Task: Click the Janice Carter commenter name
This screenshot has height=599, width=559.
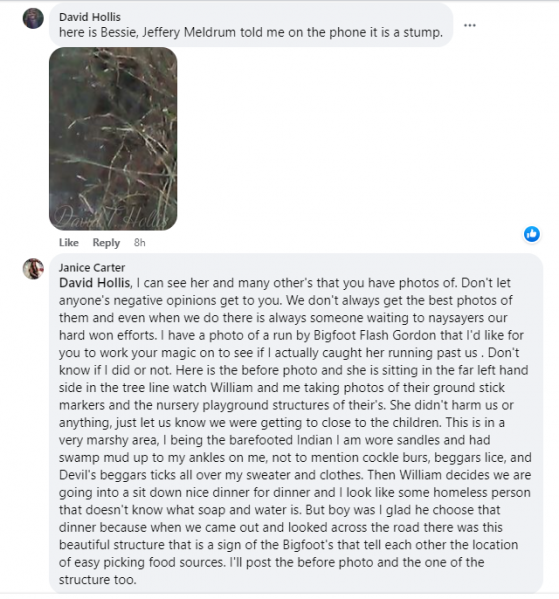Action: pos(92,267)
